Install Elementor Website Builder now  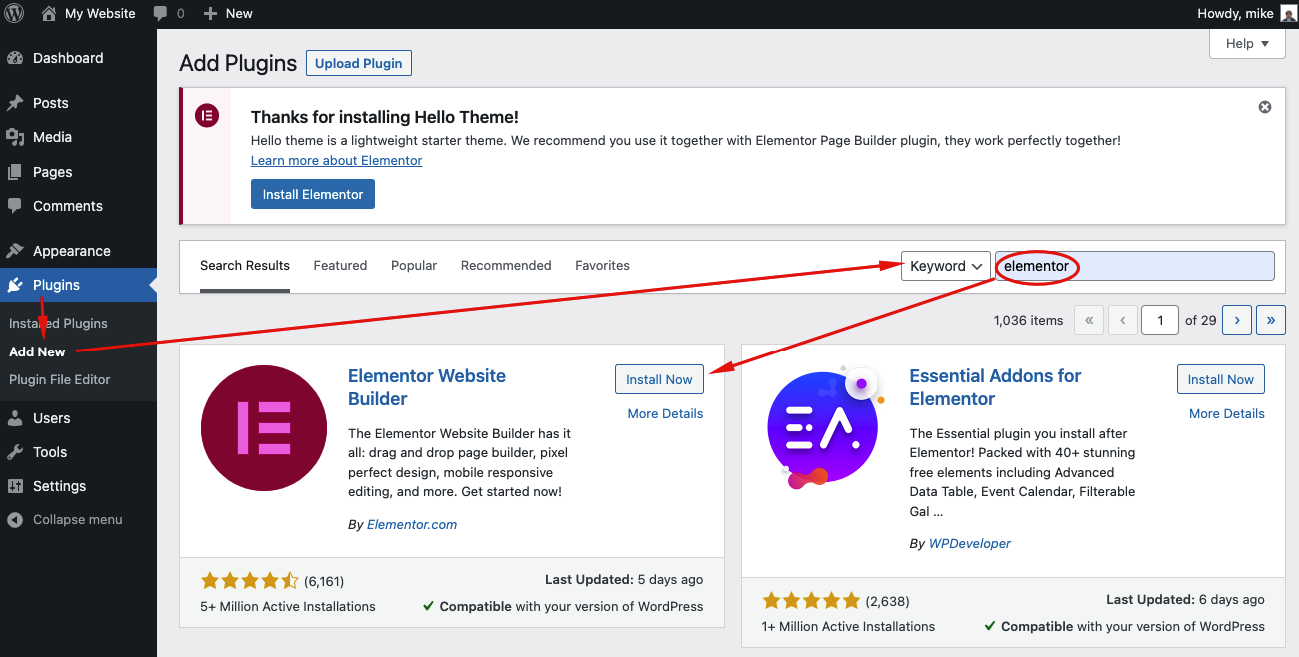[659, 379]
